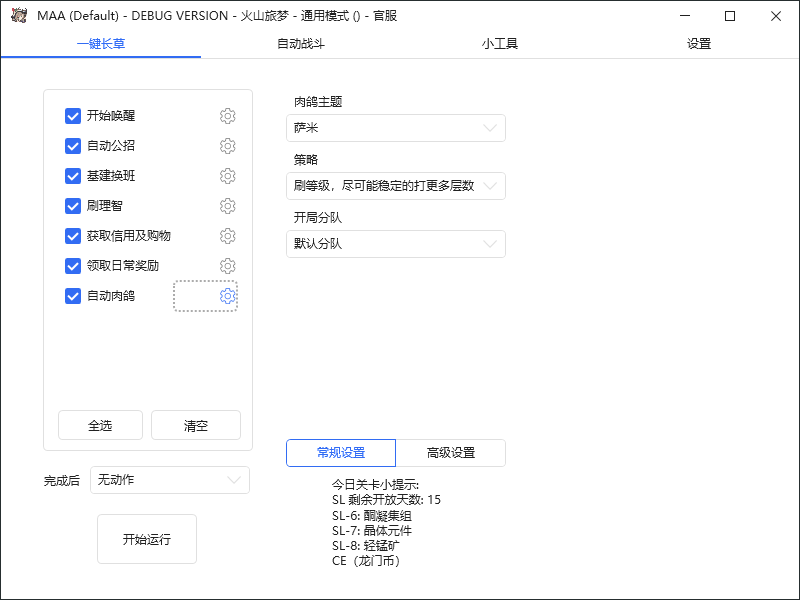Switch to 高级设置 settings view
The height and width of the screenshot is (600, 800).
click(x=450, y=452)
